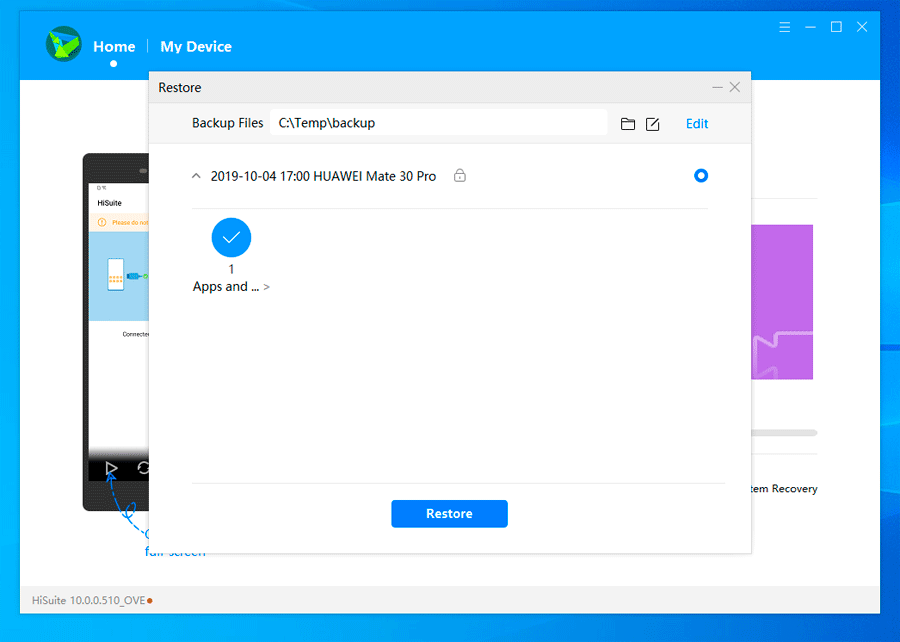The image size is (900, 642).
Task: Click the storage progress bar at right
Action: click(x=784, y=433)
